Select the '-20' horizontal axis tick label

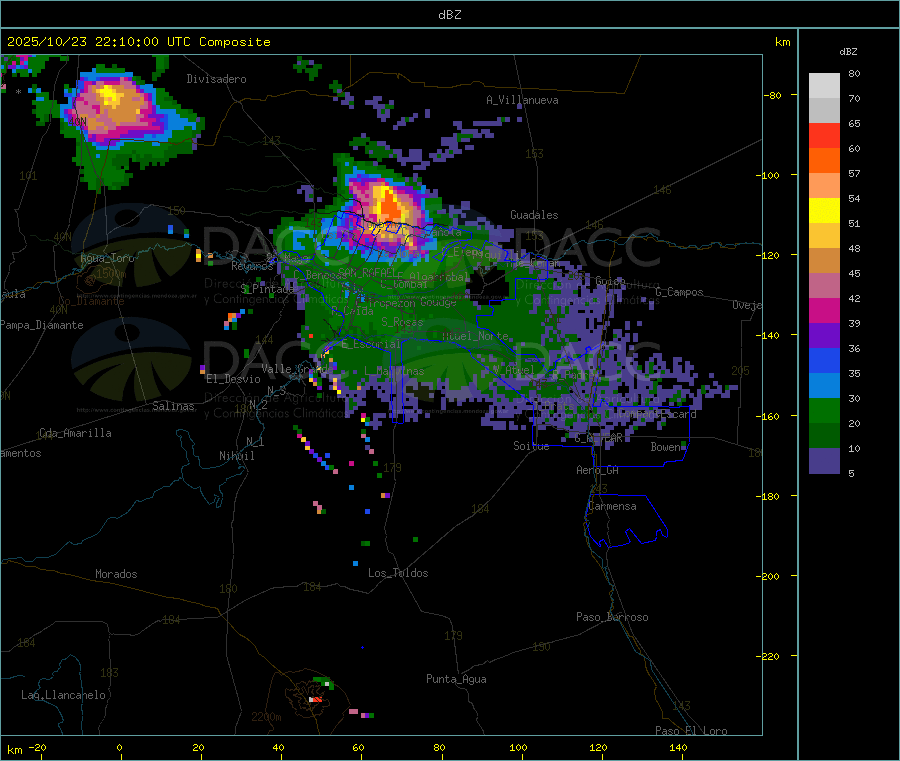click(x=38, y=747)
